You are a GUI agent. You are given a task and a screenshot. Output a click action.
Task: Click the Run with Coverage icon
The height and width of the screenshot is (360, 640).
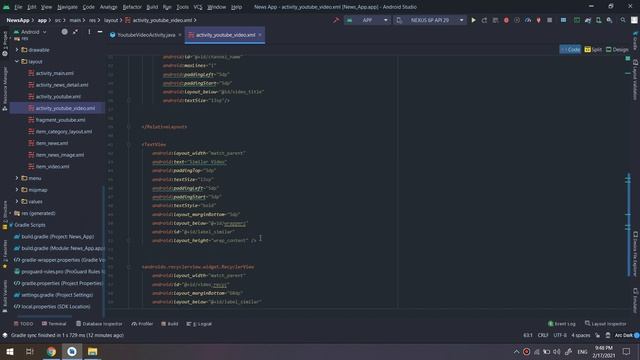[517, 20]
